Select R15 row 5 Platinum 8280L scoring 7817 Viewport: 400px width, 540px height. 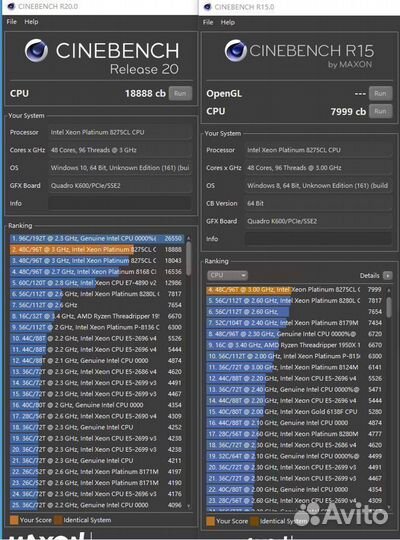point(296,301)
